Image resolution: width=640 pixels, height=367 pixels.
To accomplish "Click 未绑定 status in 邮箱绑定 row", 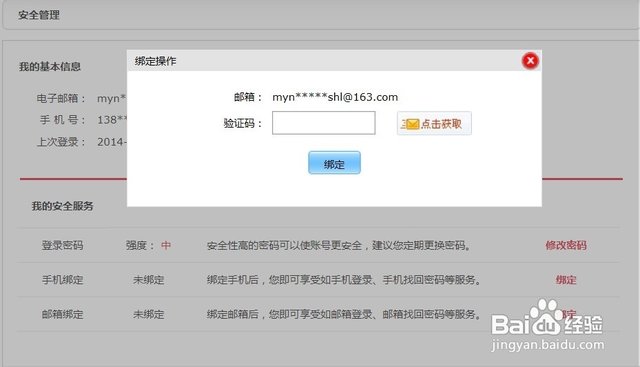I will 149,314.
